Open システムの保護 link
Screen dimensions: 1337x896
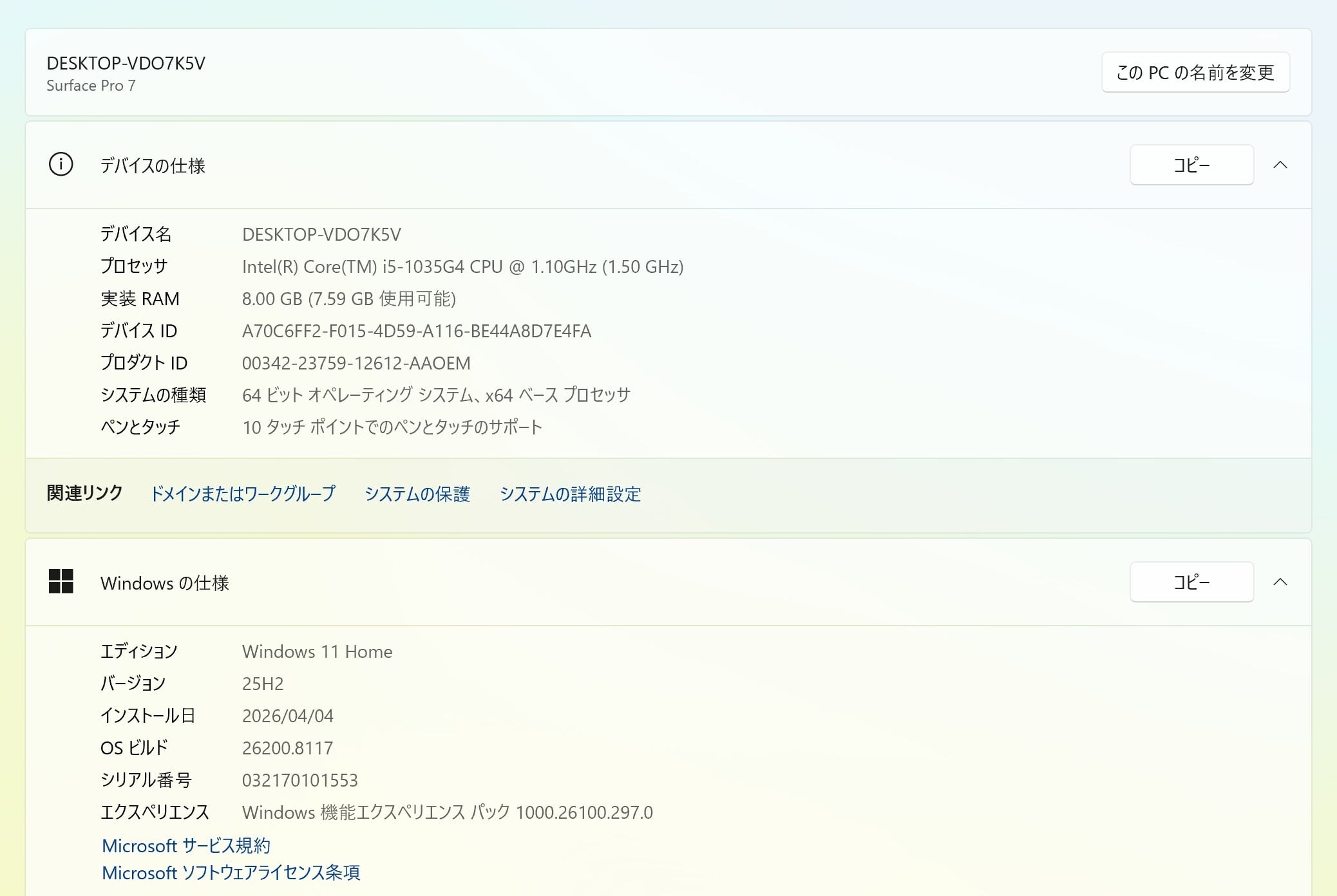click(x=417, y=494)
